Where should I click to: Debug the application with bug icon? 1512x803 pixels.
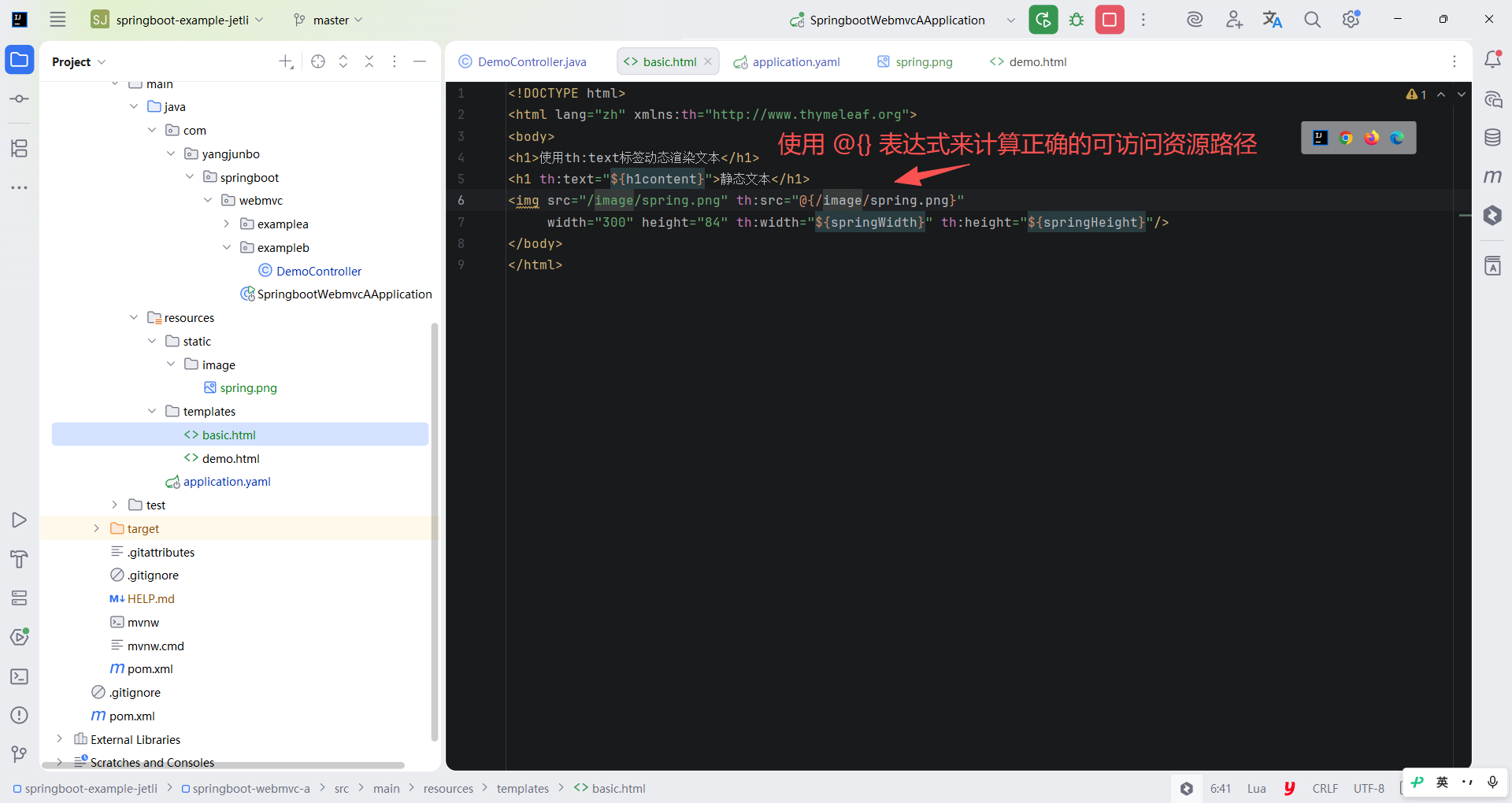pos(1077,20)
